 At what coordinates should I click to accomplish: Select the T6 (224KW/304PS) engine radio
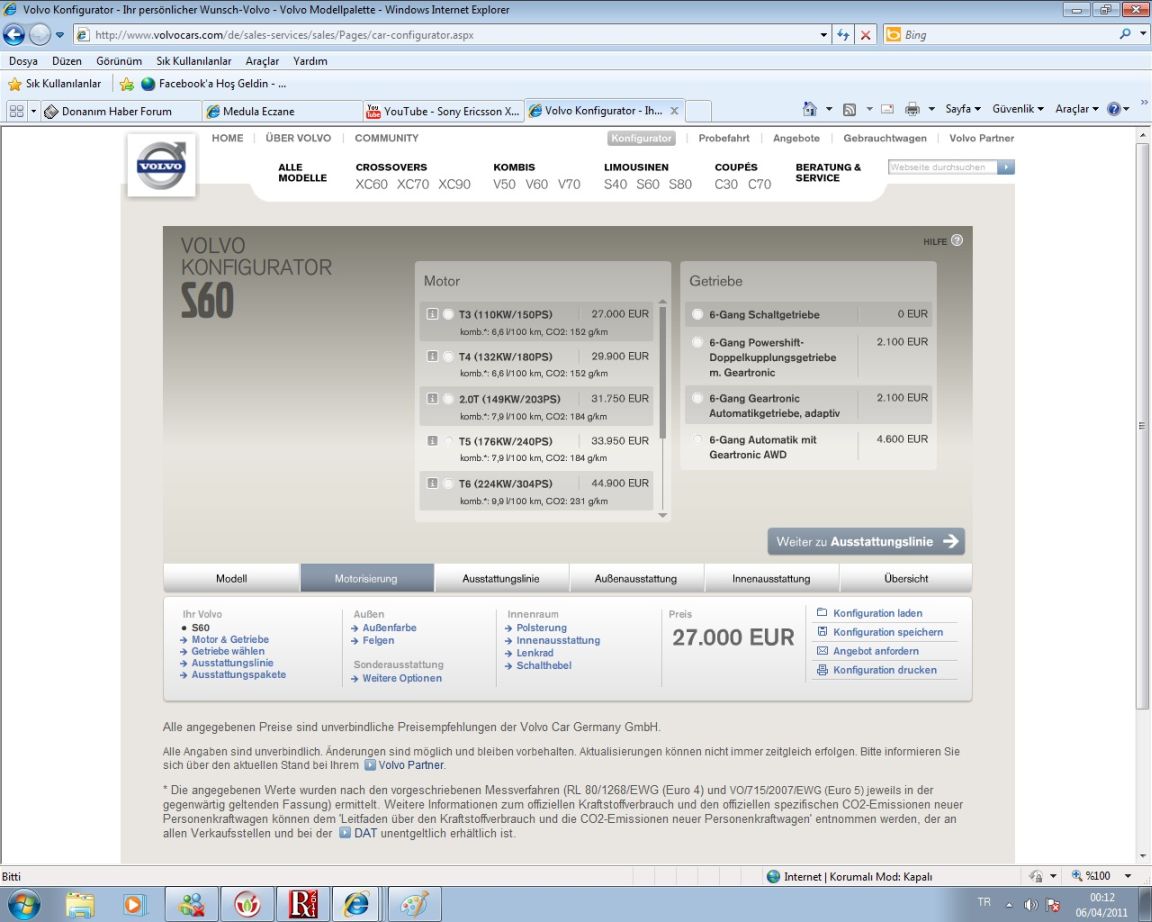[448, 483]
